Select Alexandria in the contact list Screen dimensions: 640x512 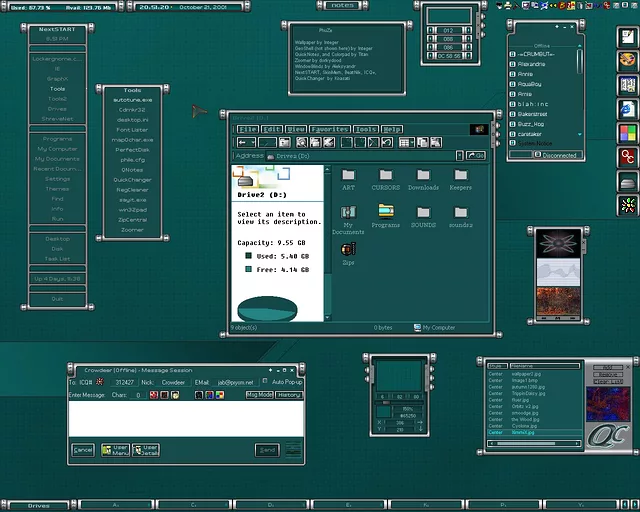[x=532, y=63]
